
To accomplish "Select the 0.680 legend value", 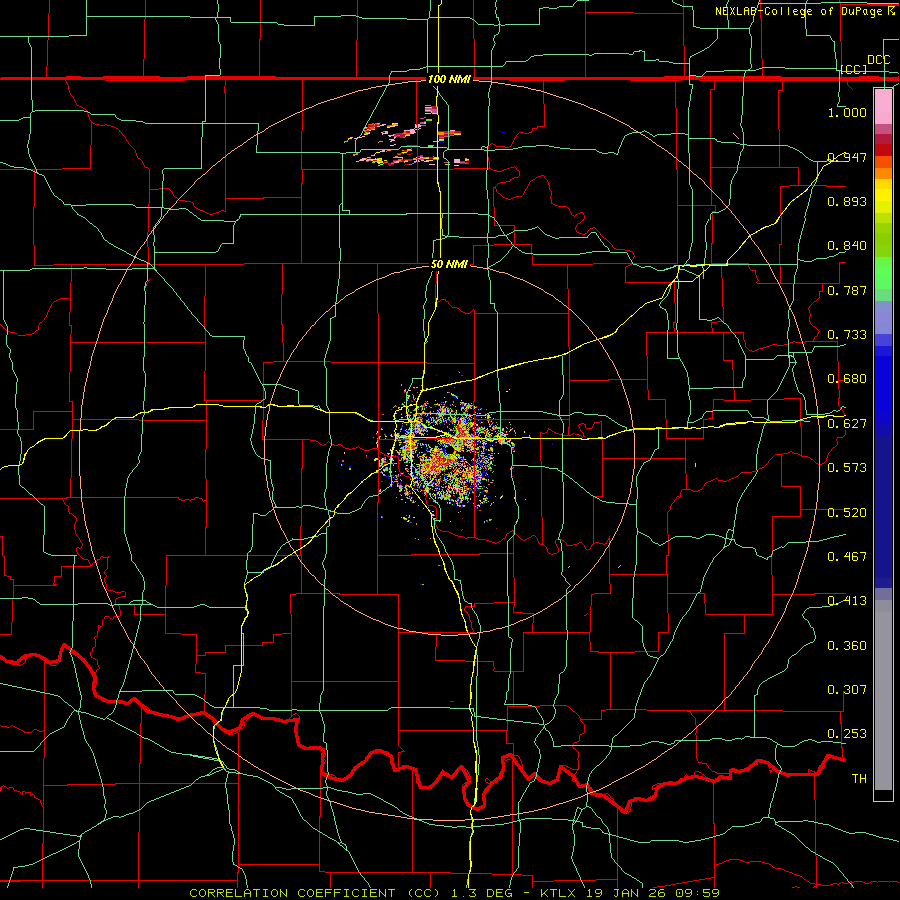I will [847, 379].
